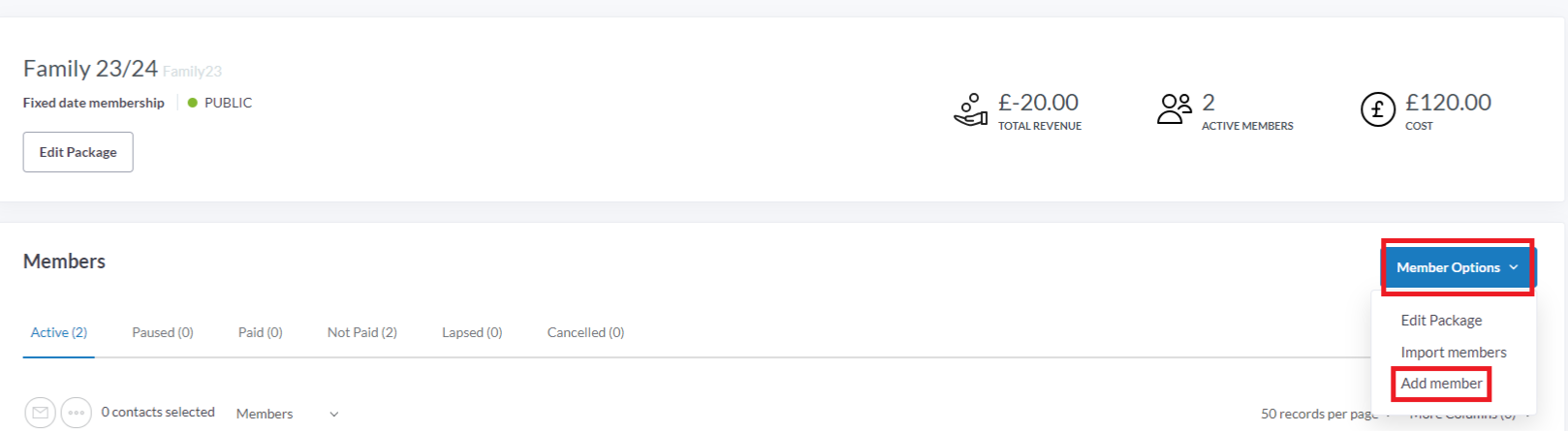View the Not Paid (2) tab
Screen dimensions: 1568x431
[x=362, y=332]
